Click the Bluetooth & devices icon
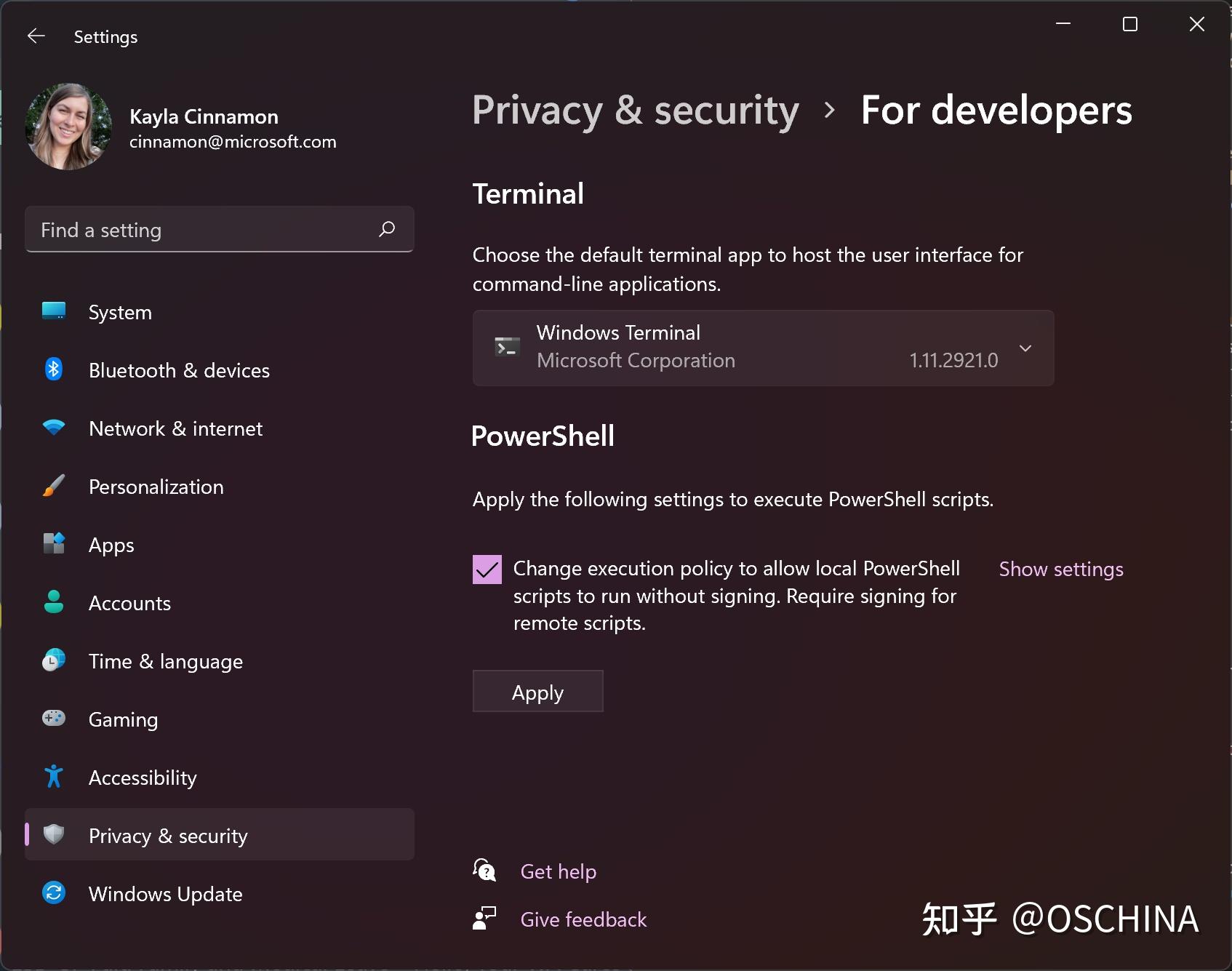 tap(53, 369)
